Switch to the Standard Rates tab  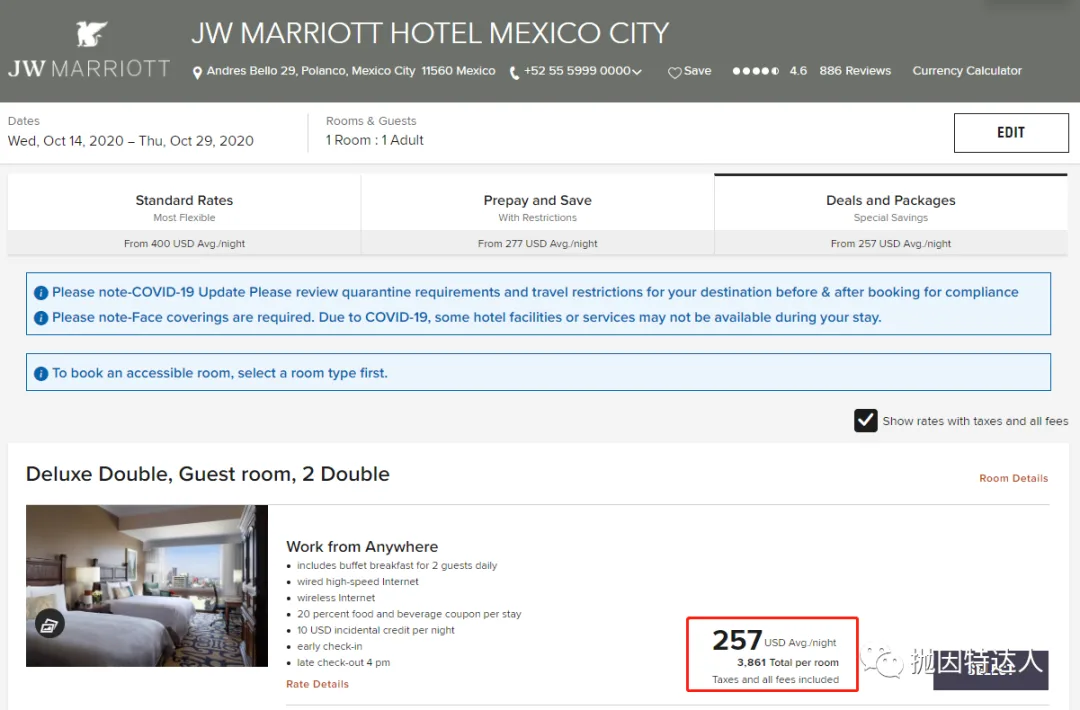[x=184, y=214]
